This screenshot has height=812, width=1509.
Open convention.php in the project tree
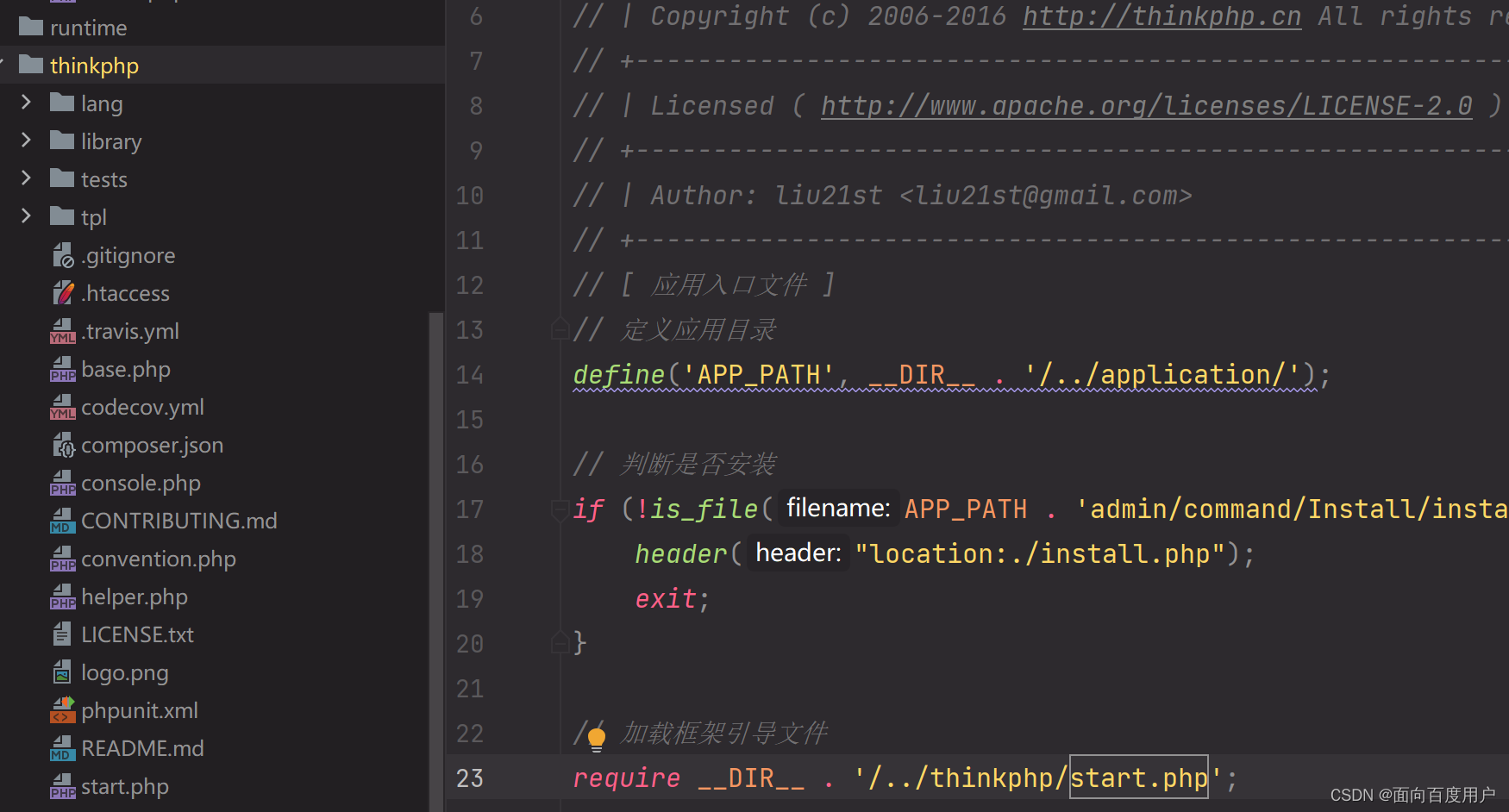(x=159, y=559)
